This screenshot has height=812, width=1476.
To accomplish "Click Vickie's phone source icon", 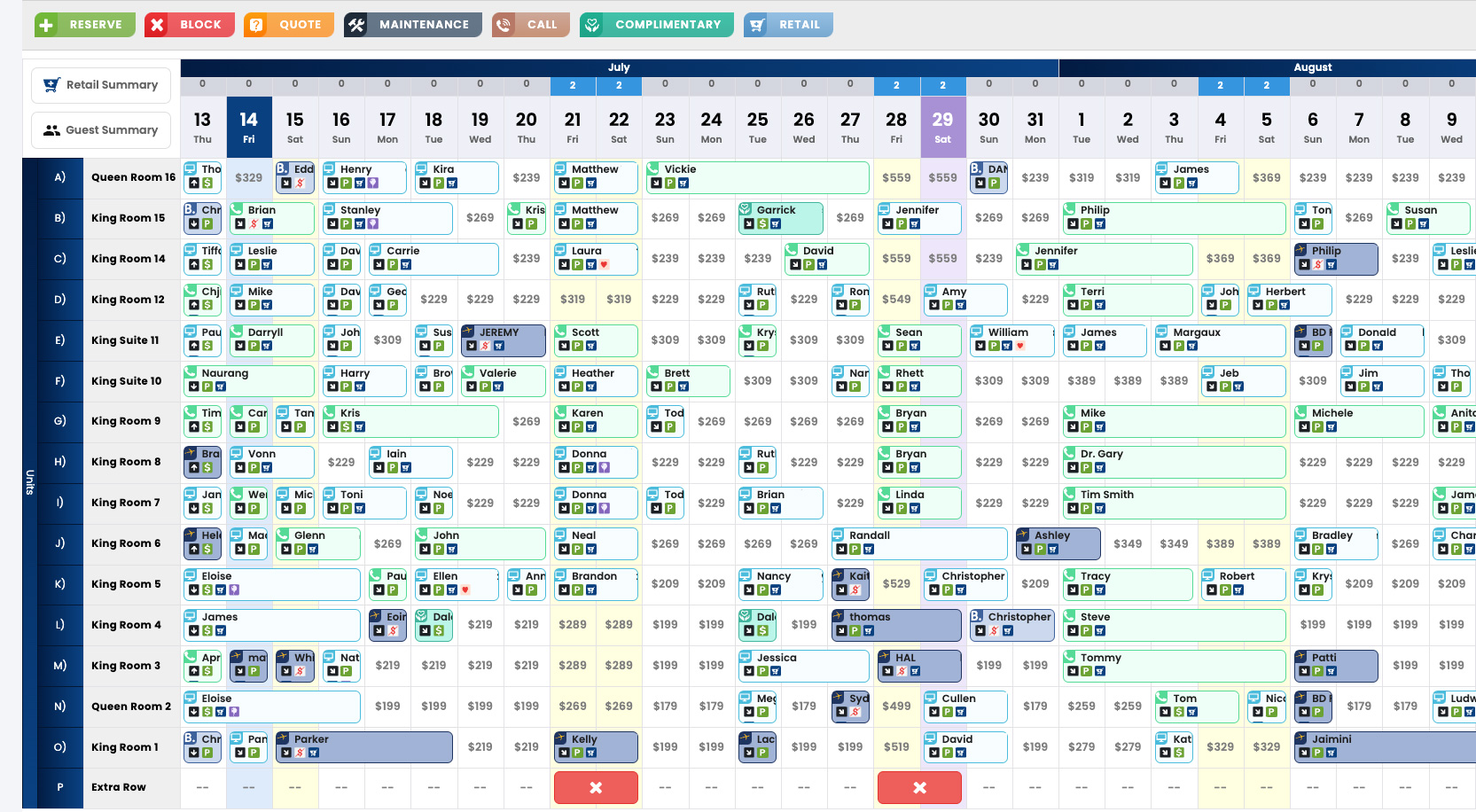I will (653, 168).
